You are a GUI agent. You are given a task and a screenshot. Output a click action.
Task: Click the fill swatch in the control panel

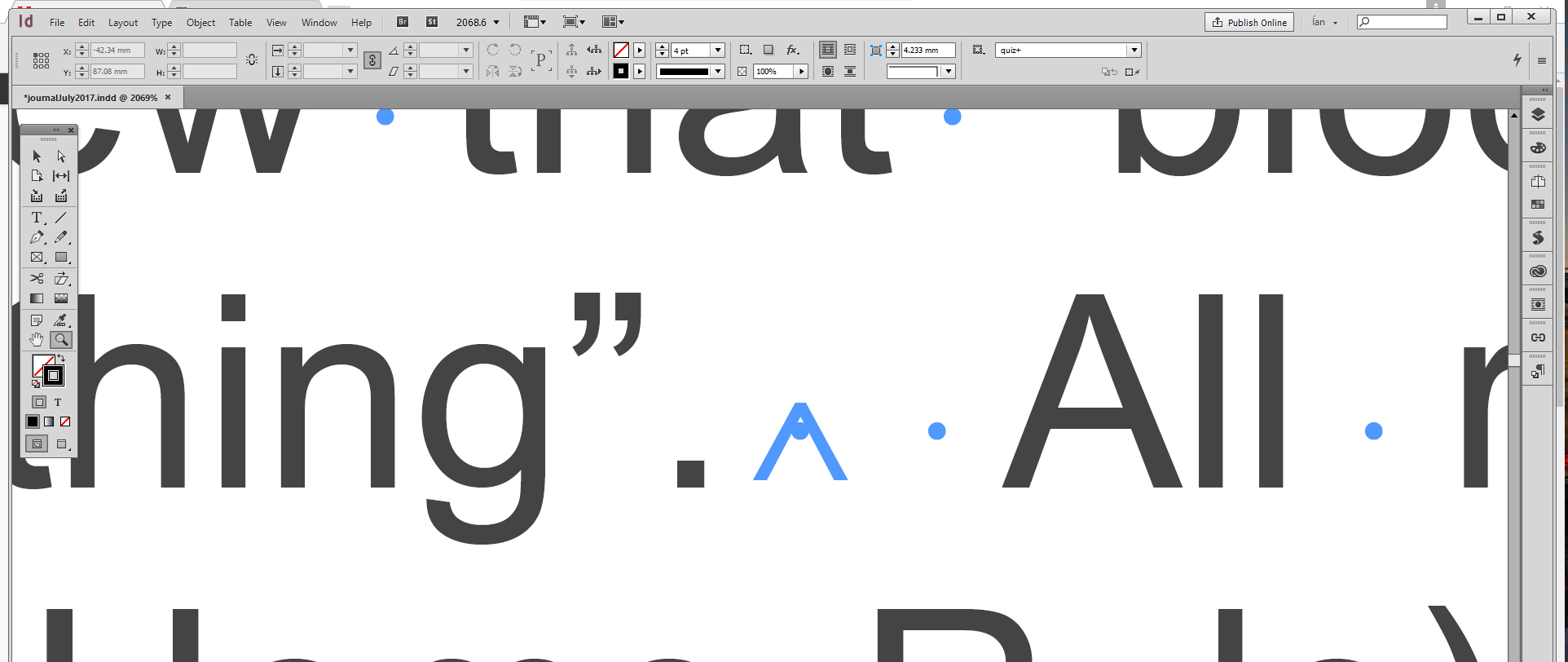point(621,50)
